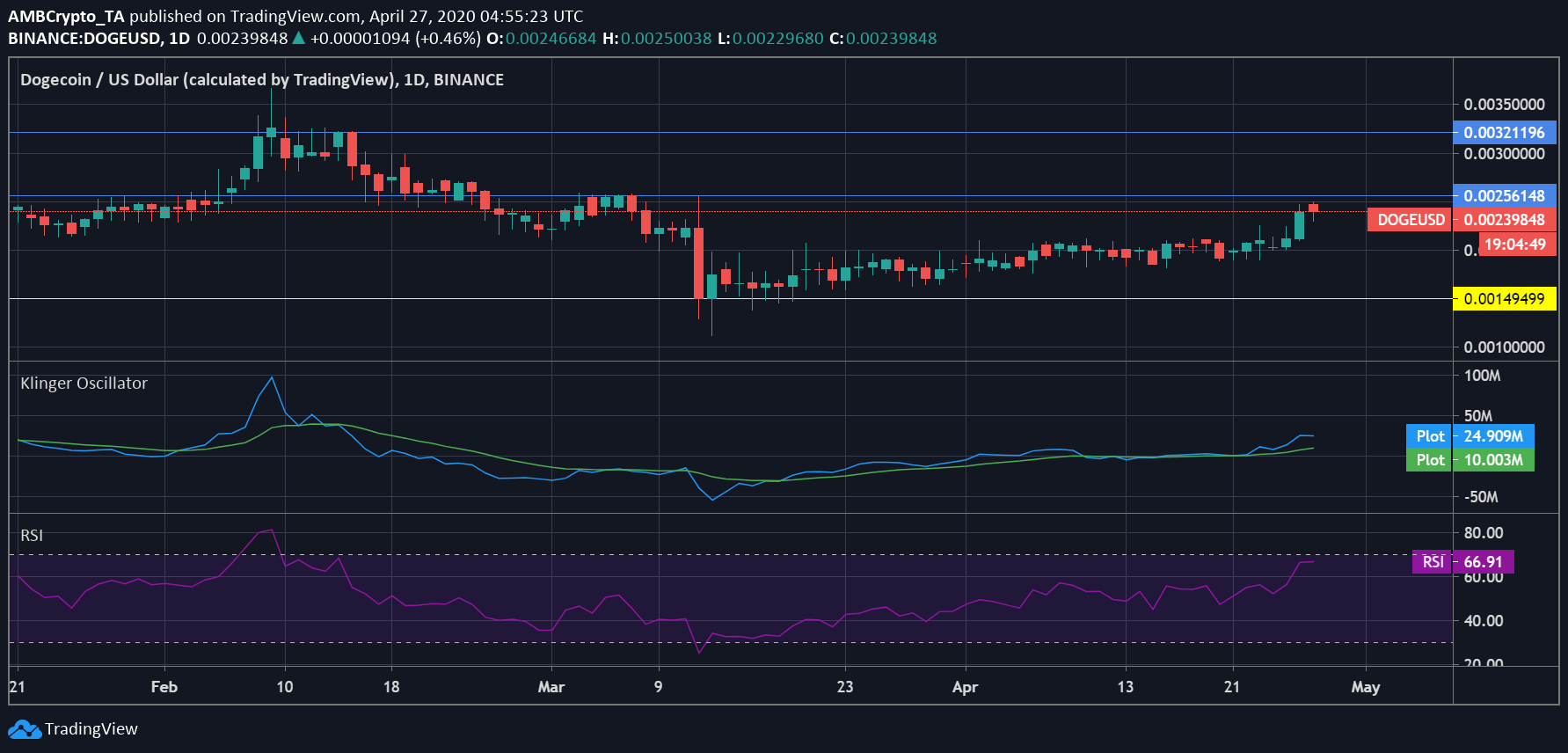Click the Close value 0.00239848 in the header
The width and height of the screenshot is (1568, 753).
[x=891, y=39]
